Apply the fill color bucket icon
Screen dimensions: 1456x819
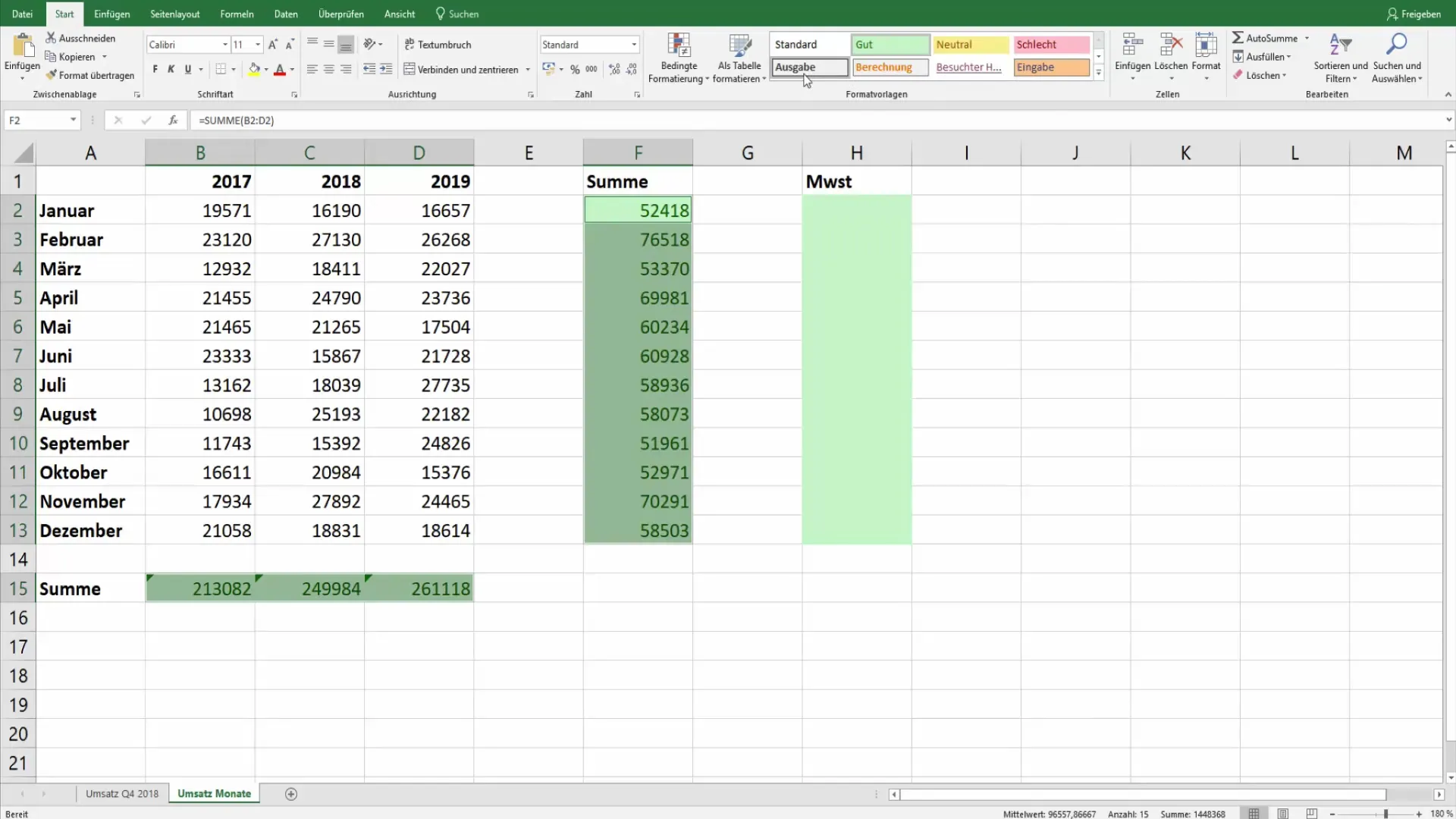254,69
